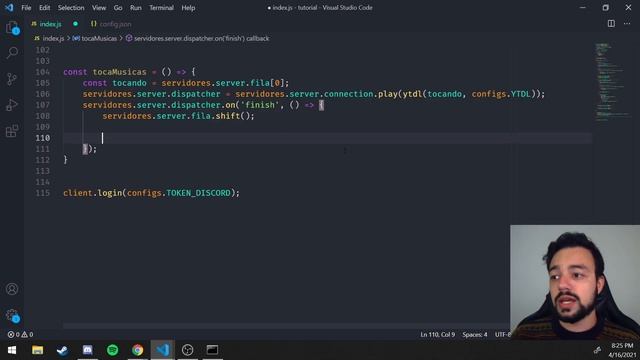Click the Split Editor Right icon
The width and height of the screenshot is (640, 360).
click(x=611, y=24)
